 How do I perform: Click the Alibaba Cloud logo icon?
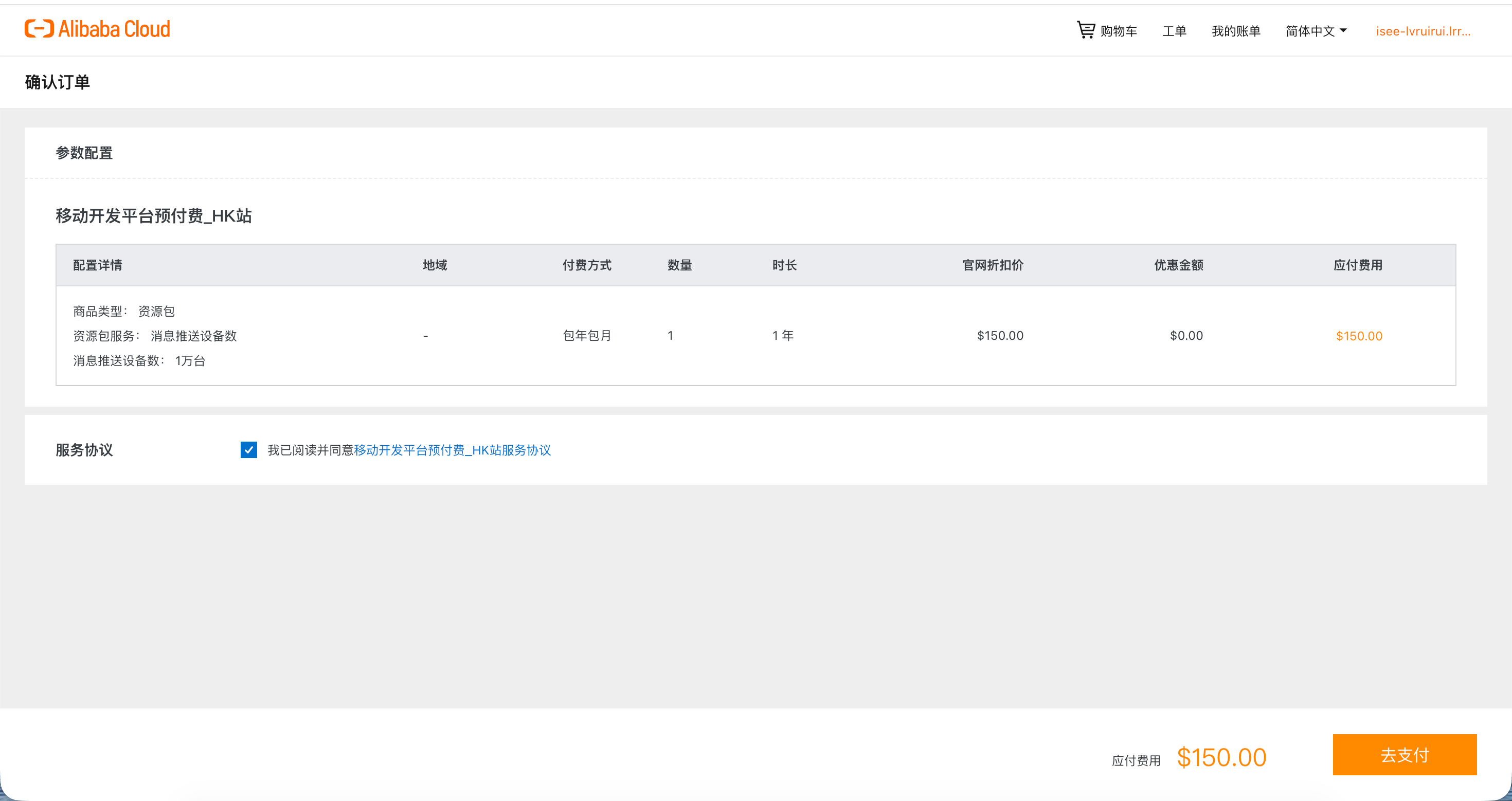tap(39, 28)
